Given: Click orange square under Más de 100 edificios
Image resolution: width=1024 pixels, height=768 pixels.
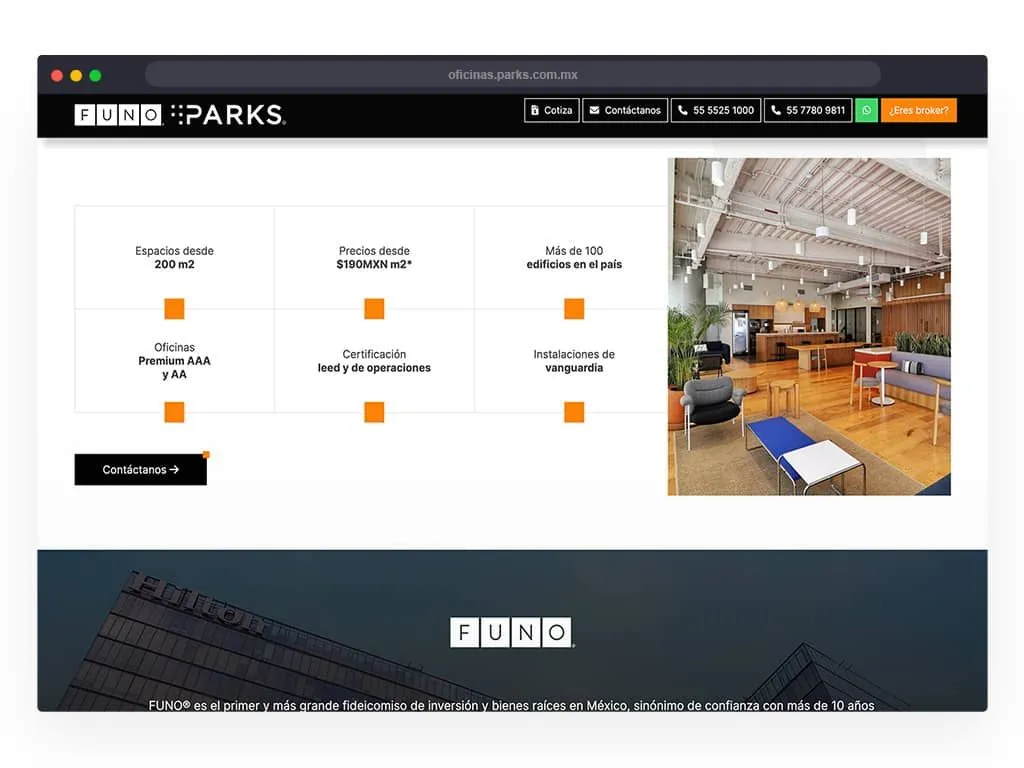Looking at the screenshot, I should [x=574, y=309].
